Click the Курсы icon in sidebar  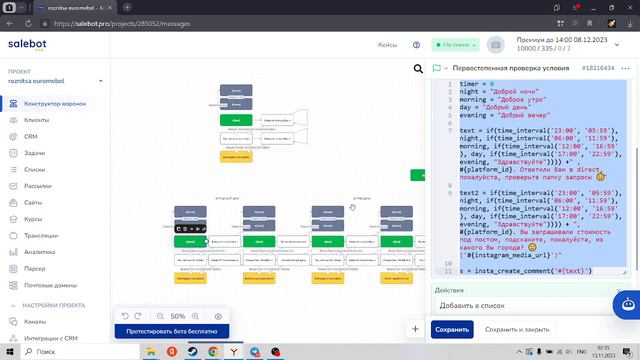(13, 219)
